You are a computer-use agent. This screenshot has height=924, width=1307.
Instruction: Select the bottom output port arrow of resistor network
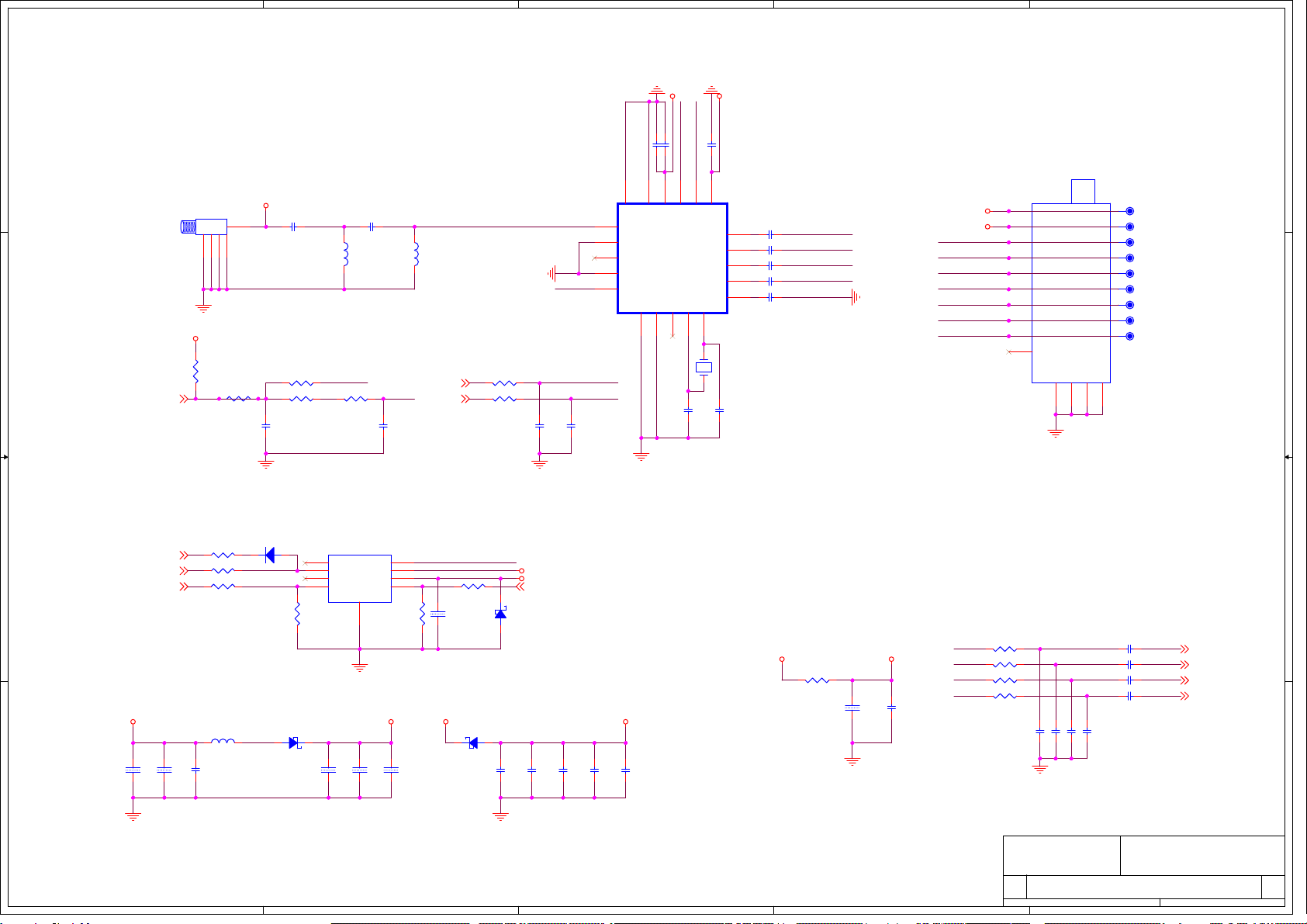coord(1184,696)
